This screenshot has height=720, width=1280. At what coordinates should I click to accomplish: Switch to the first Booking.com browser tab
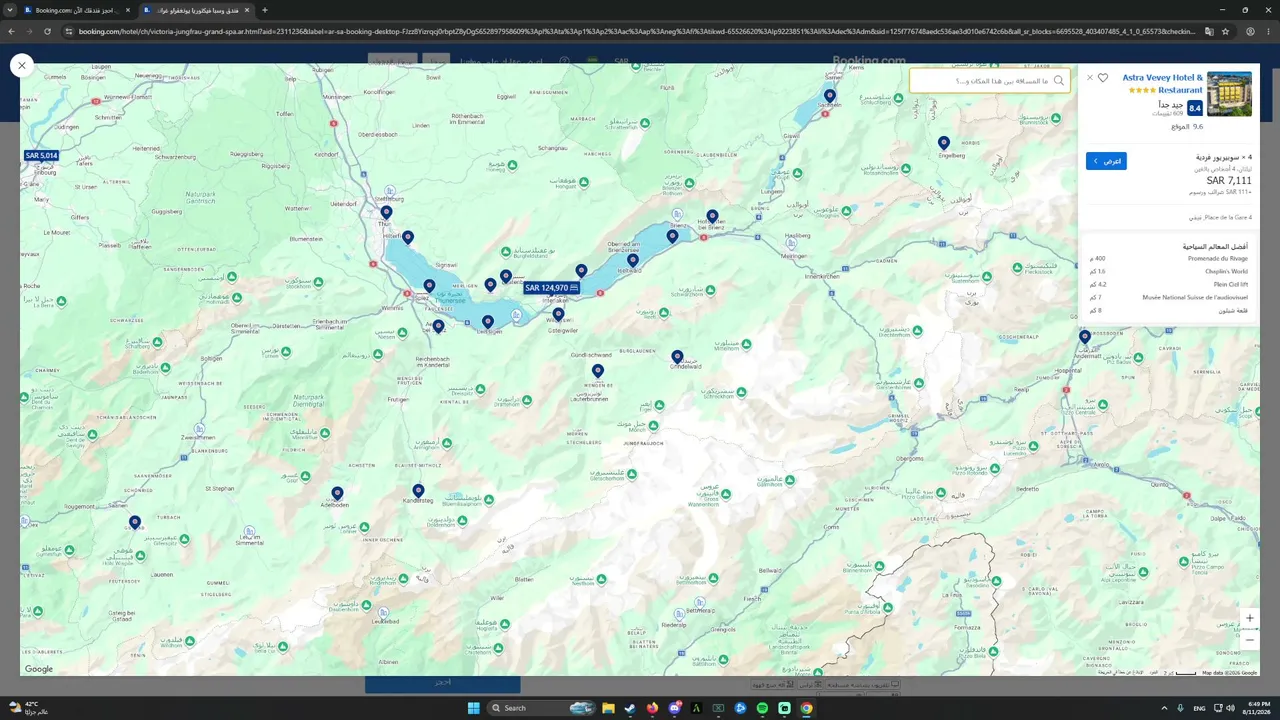(77, 10)
